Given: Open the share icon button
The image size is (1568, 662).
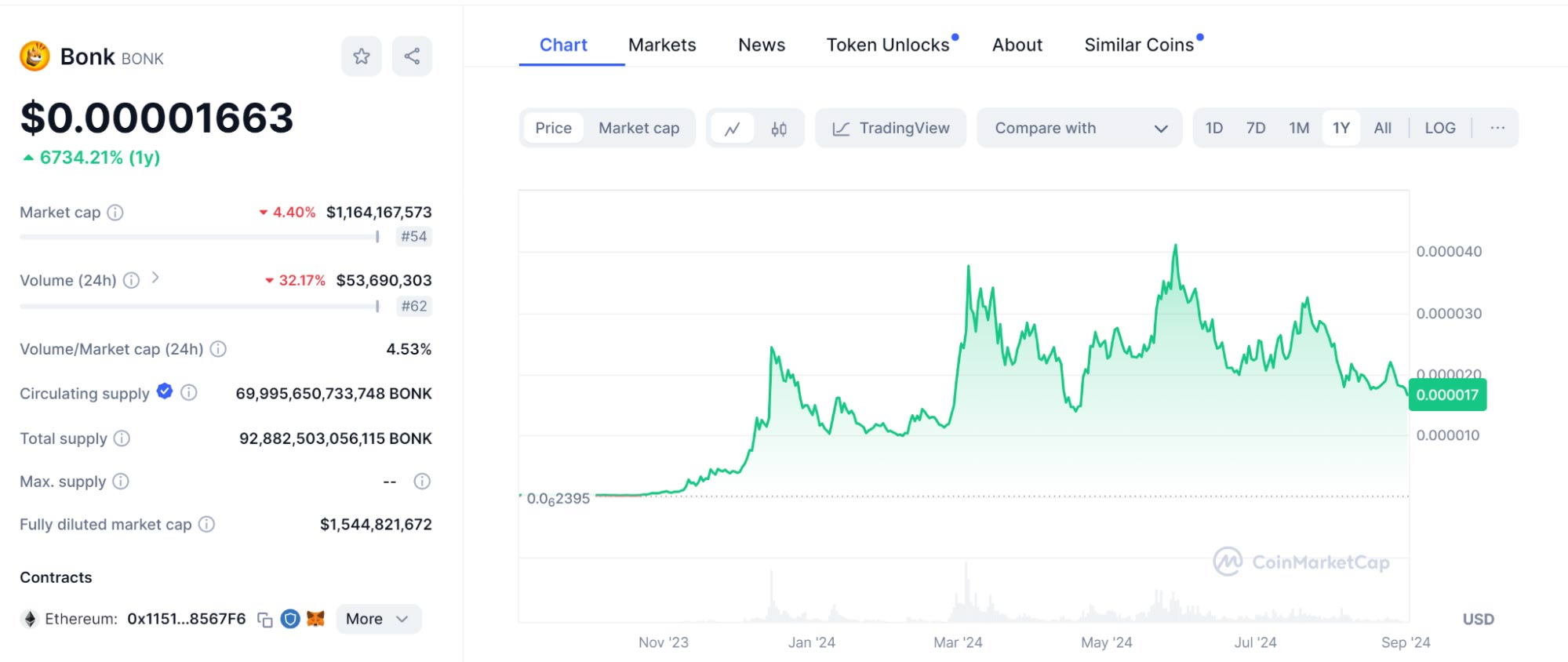Looking at the screenshot, I should (x=412, y=56).
